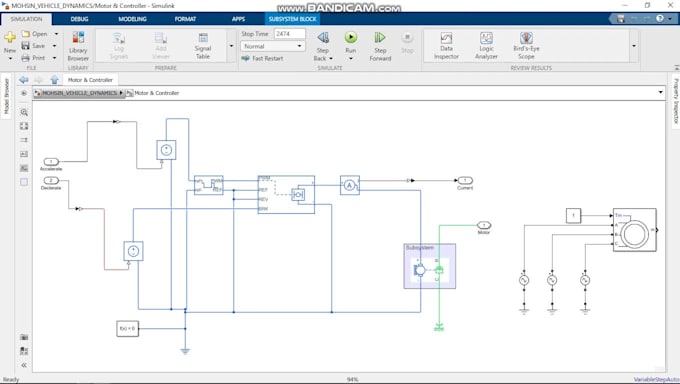Screen dimensions: 680x384
Task: Expand the Prepare gallery dropdown arrow
Action: [231, 46]
